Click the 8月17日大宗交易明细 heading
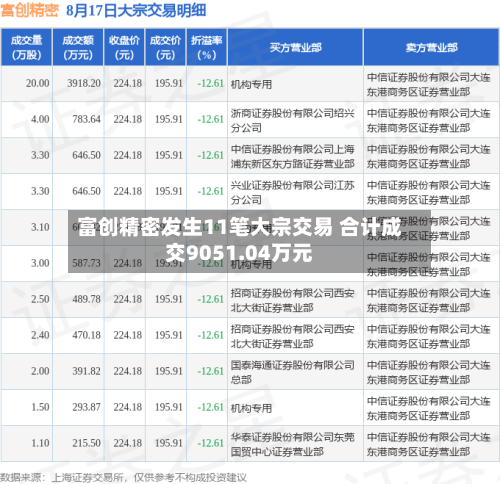500x484 pixels. point(136,10)
